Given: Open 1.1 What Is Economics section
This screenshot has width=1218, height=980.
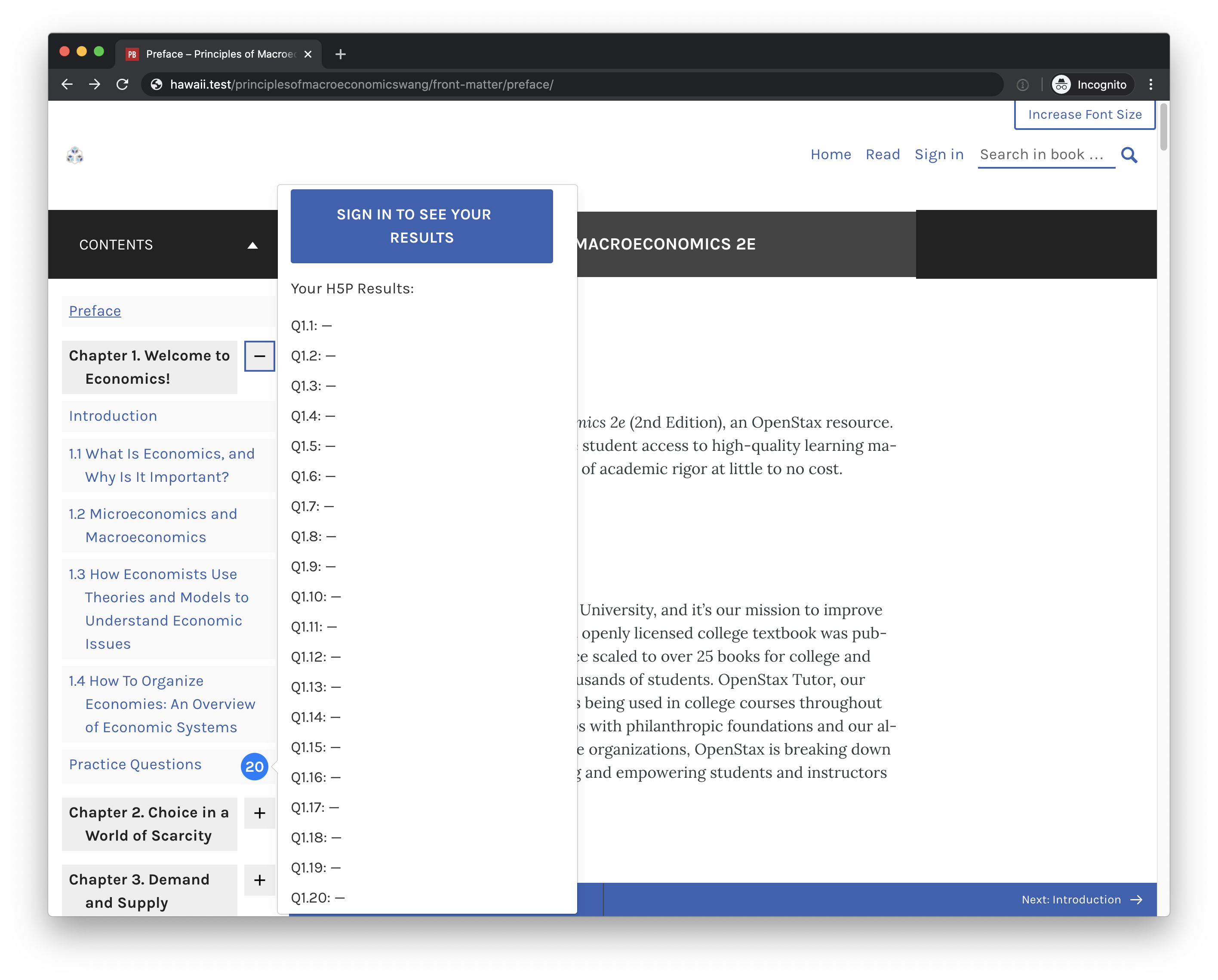Looking at the screenshot, I should point(162,465).
